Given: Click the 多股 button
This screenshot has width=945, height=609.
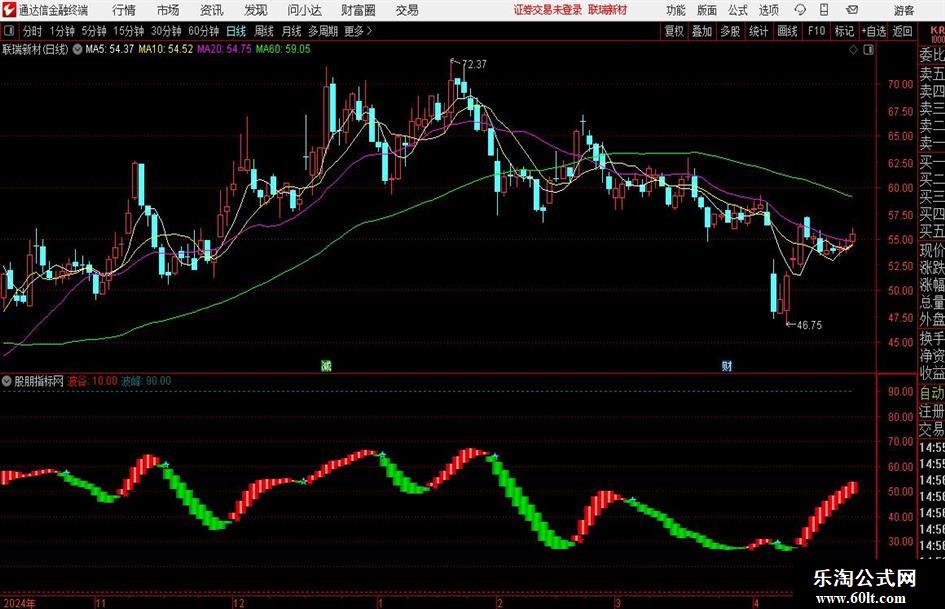Looking at the screenshot, I should click(x=730, y=31).
